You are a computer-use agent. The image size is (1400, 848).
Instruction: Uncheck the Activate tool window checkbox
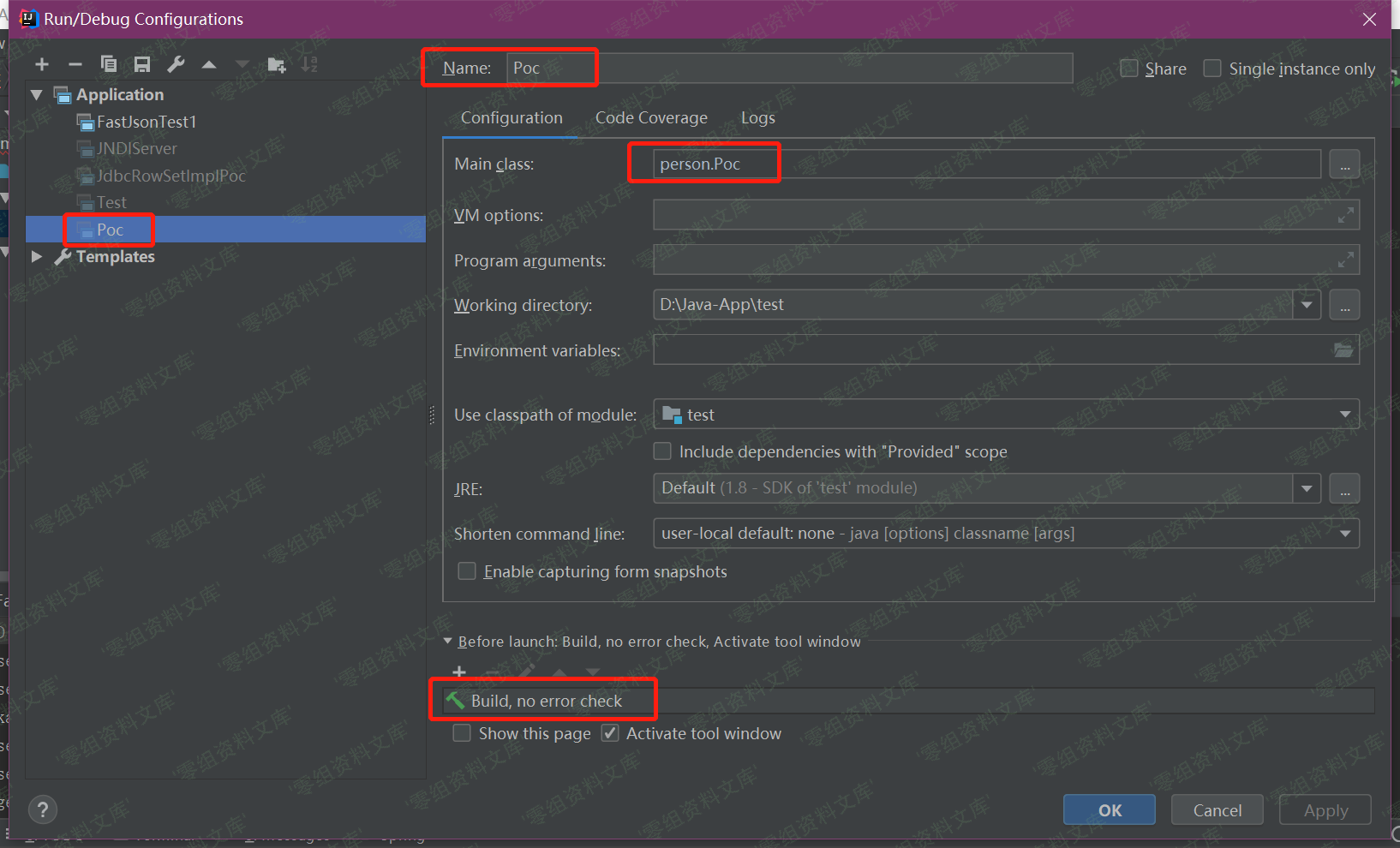(x=610, y=733)
